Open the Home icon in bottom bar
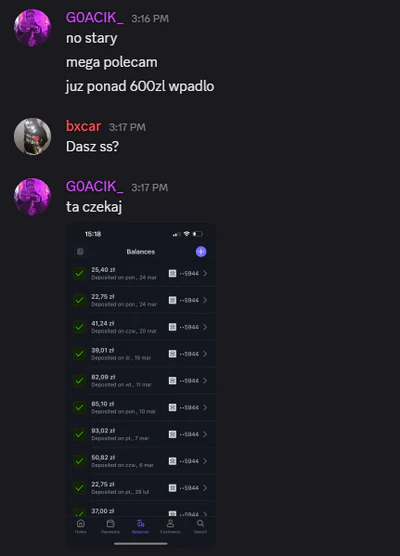The image size is (400, 556). (x=80, y=526)
